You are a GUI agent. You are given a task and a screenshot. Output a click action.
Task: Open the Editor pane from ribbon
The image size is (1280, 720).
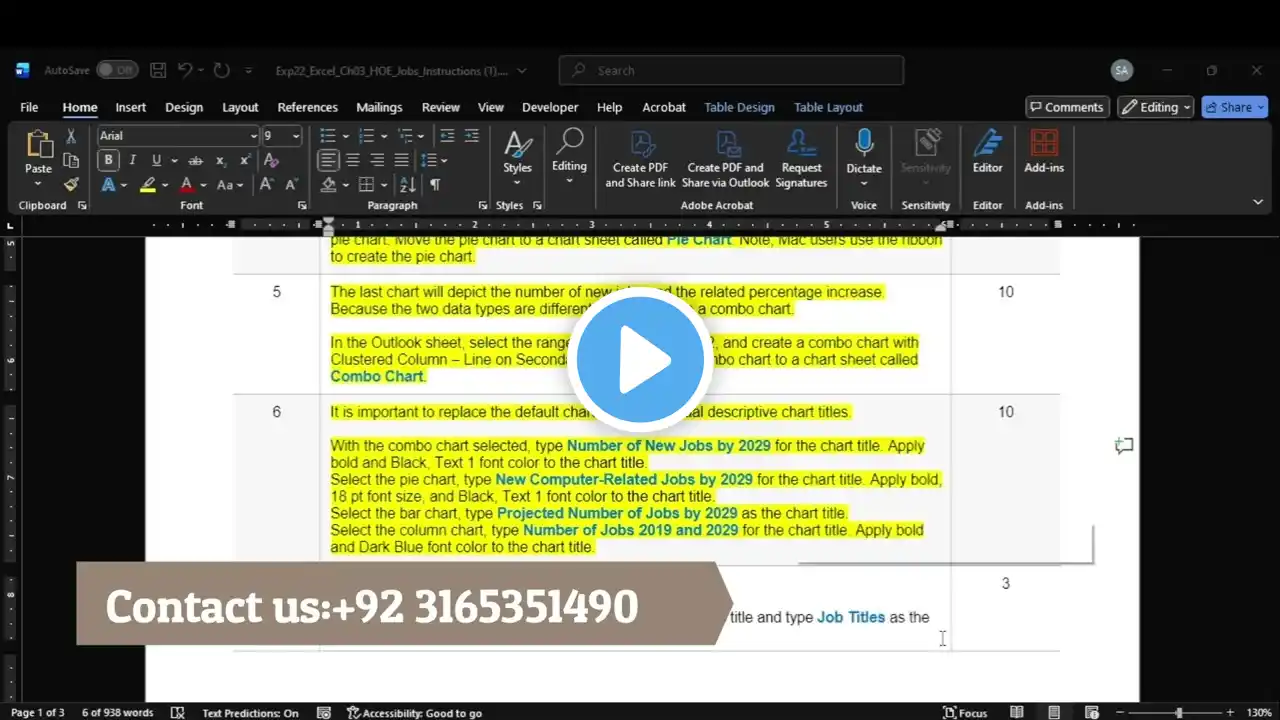point(987,152)
